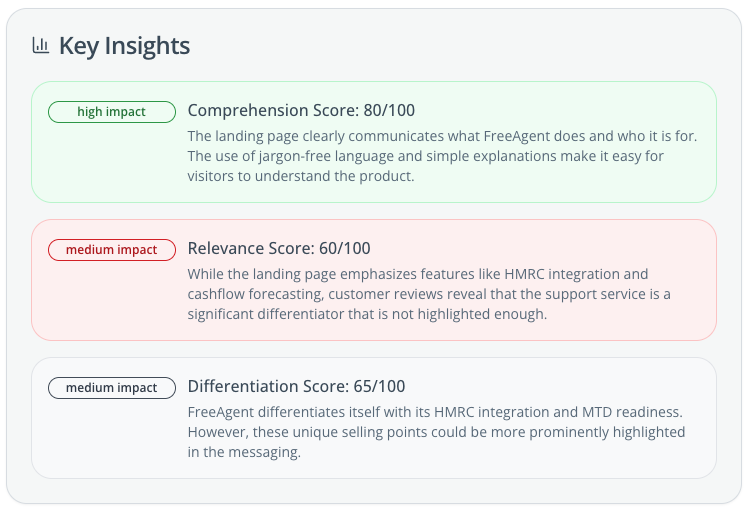Click the Differentiation Score description paragraph
The image size is (747, 509).
[436, 432]
